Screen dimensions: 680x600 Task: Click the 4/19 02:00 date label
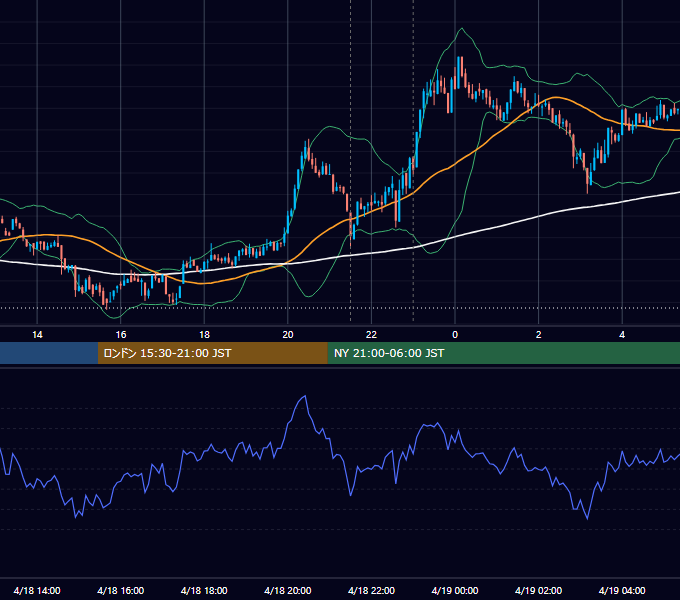tap(538, 590)
